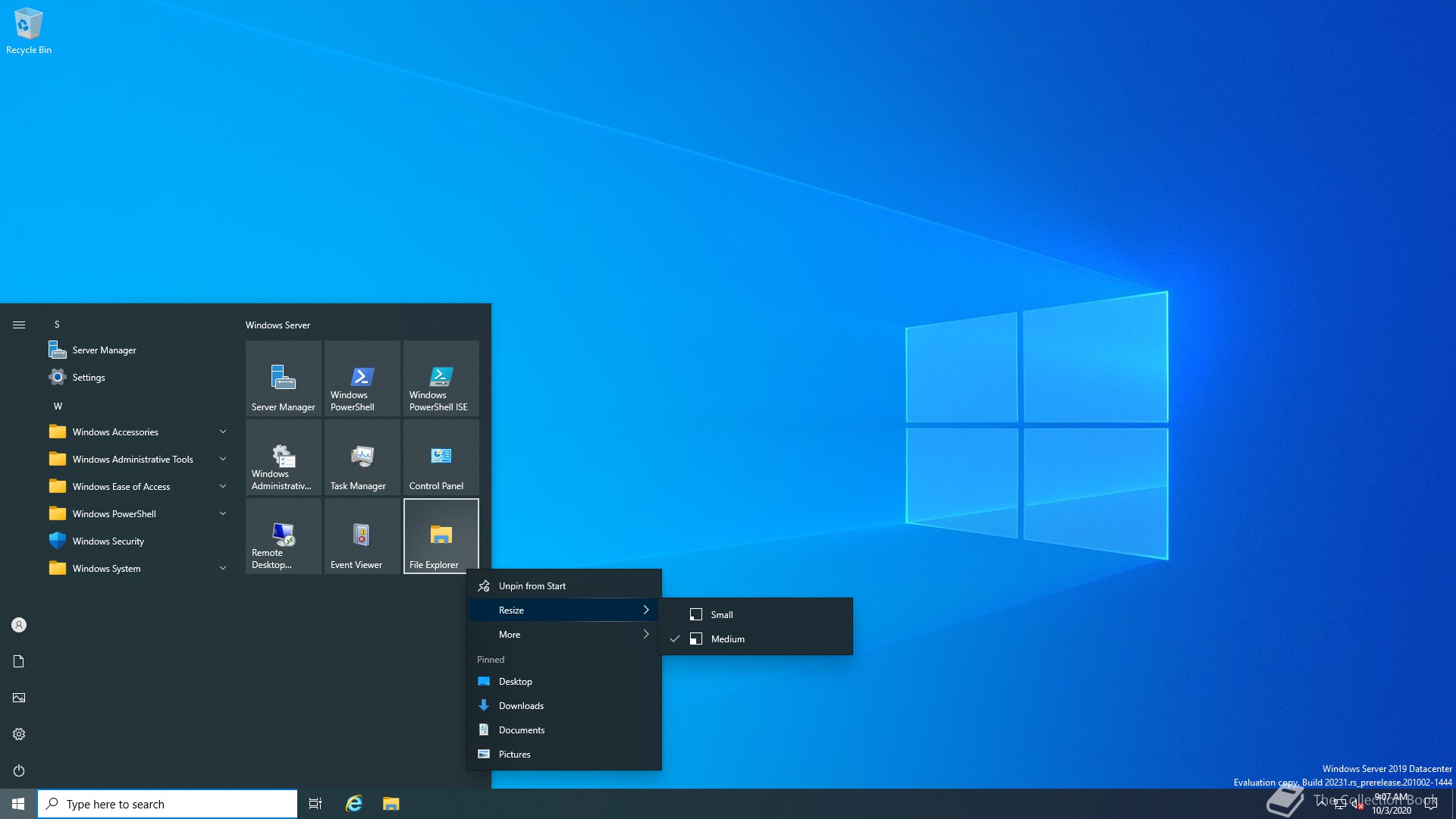Open the Control Panel tile
Screen dimensions: 1456x819
(x=441, y=457)
